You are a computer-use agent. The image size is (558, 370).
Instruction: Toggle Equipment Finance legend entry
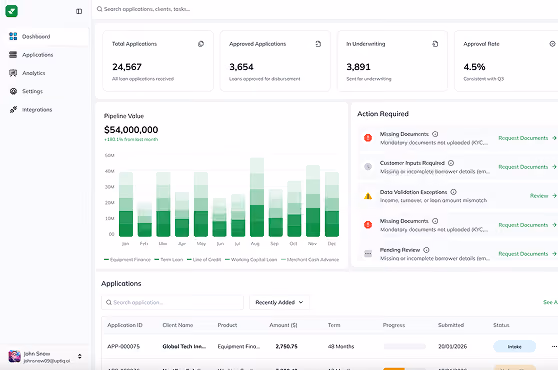coord(127,259)
